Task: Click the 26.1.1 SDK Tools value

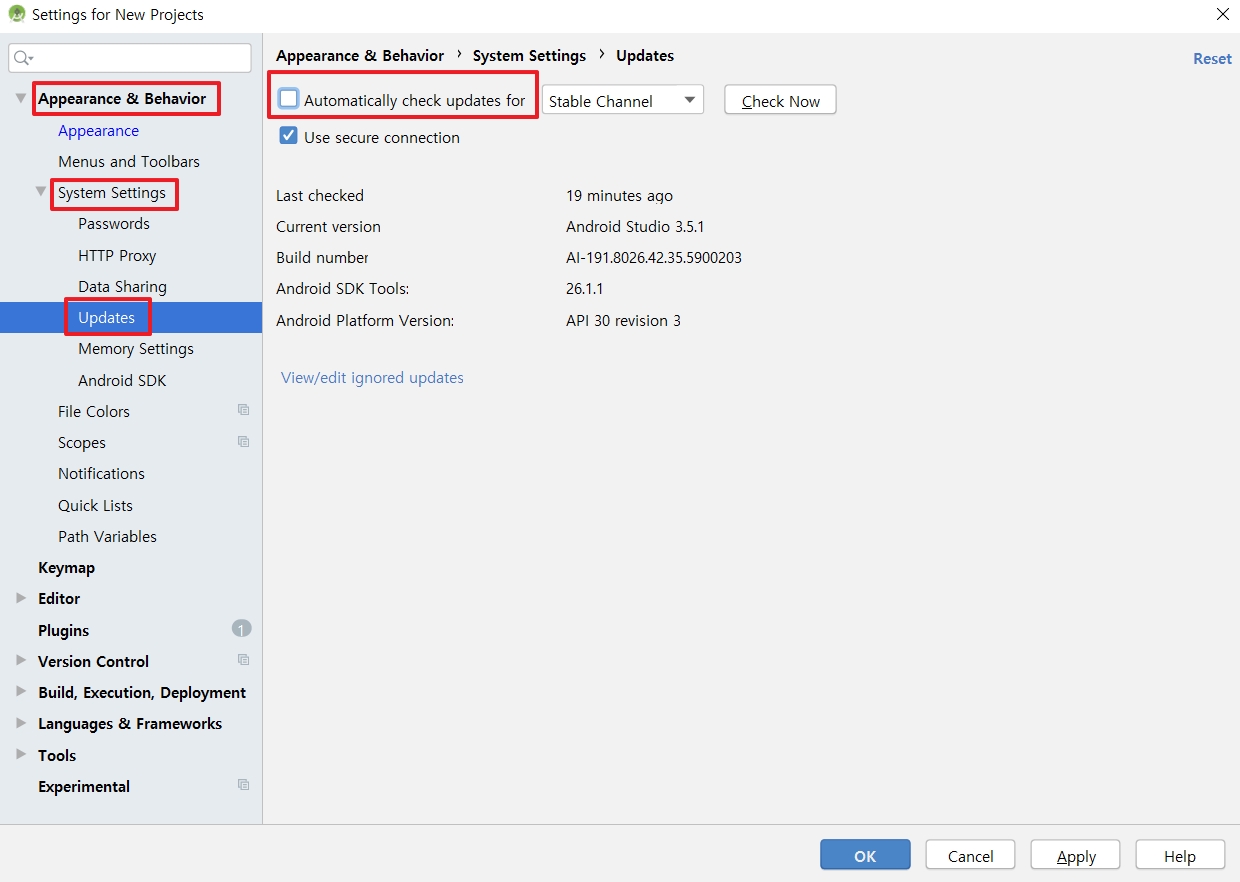Action: coord(584,288)
